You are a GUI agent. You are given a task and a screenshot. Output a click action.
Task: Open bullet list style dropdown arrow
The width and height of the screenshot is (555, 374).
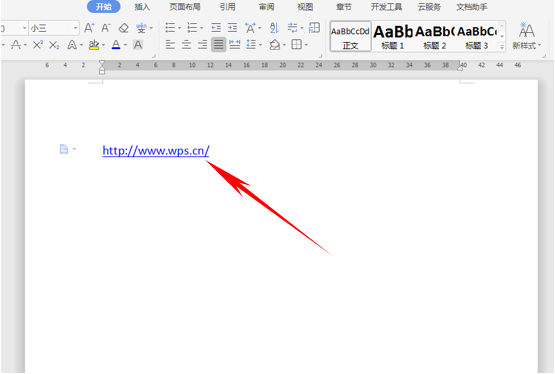point(179,28)
